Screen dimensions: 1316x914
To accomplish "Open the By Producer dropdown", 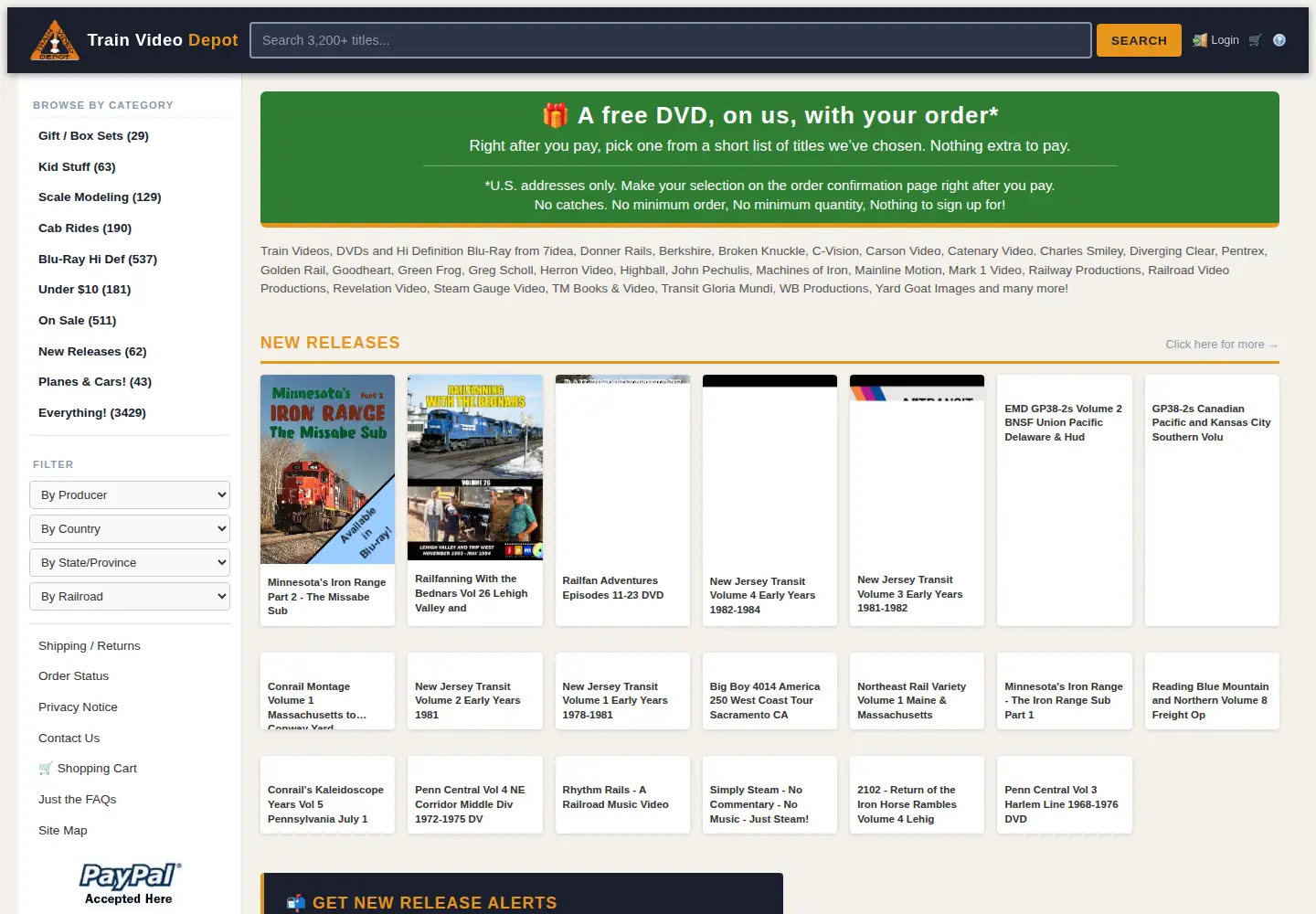I will (x=130, y=495).
